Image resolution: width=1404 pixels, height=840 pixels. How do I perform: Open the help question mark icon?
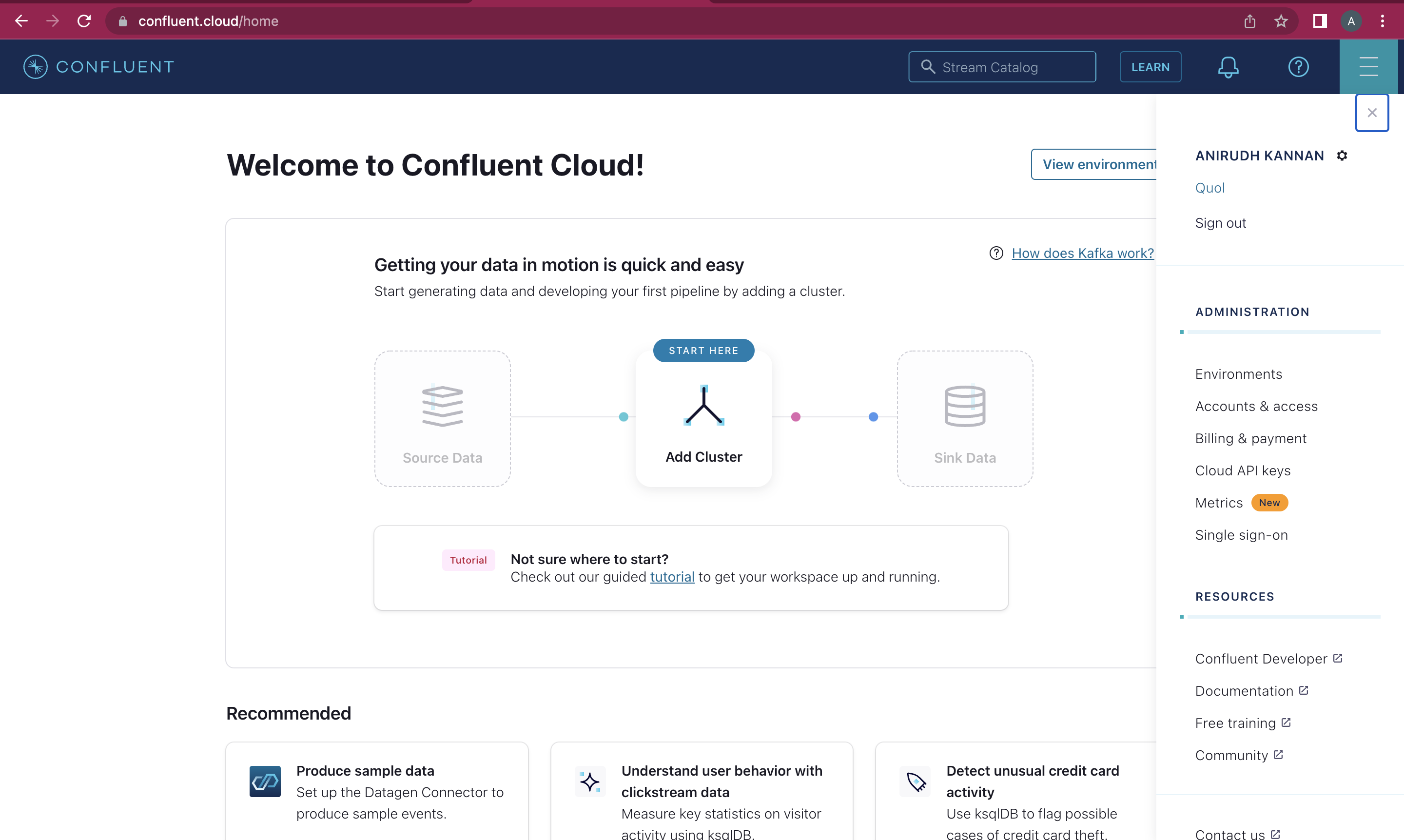[x=1298, y=67]
